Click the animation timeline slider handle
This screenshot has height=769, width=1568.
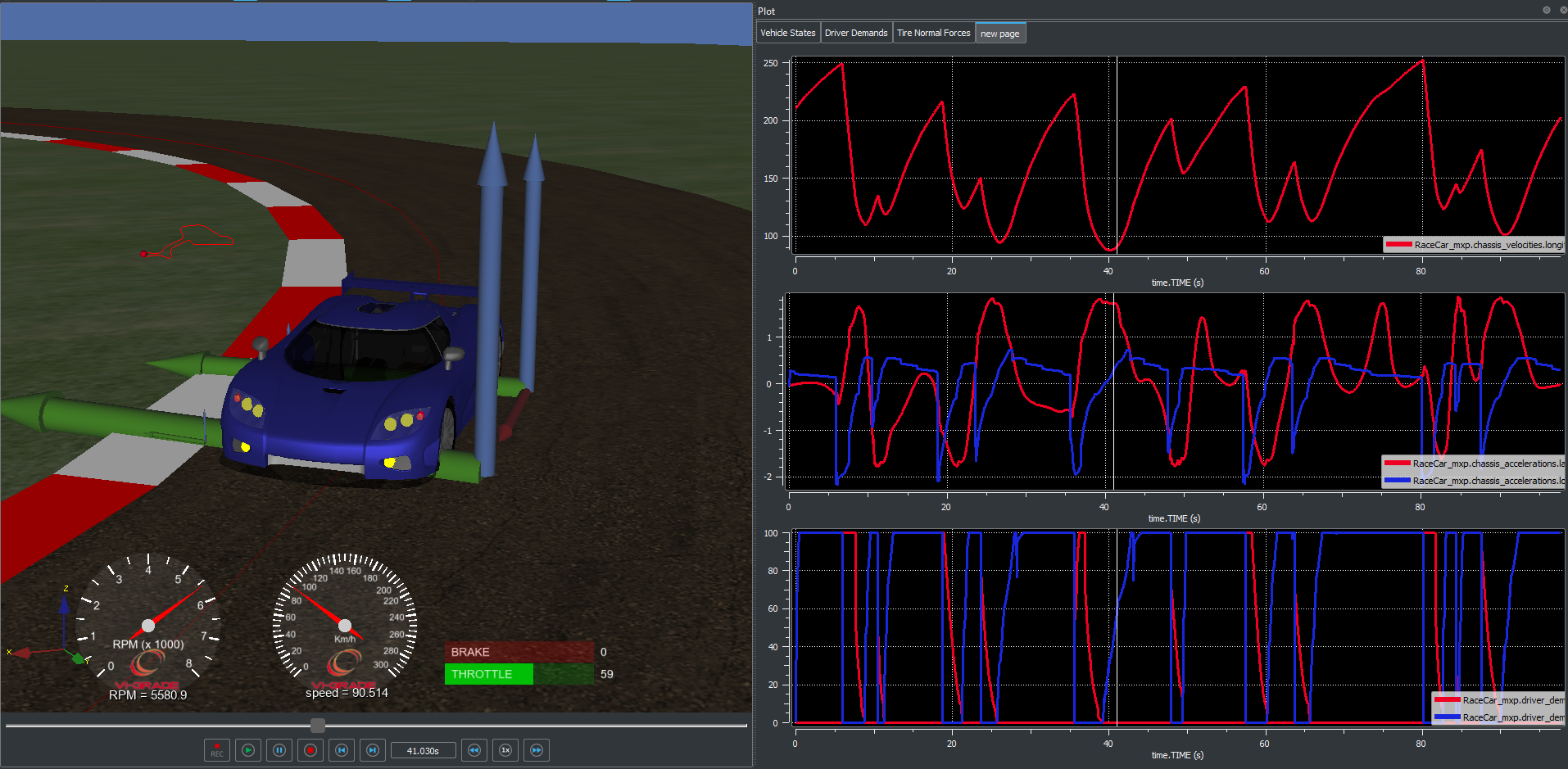[318, 725]
